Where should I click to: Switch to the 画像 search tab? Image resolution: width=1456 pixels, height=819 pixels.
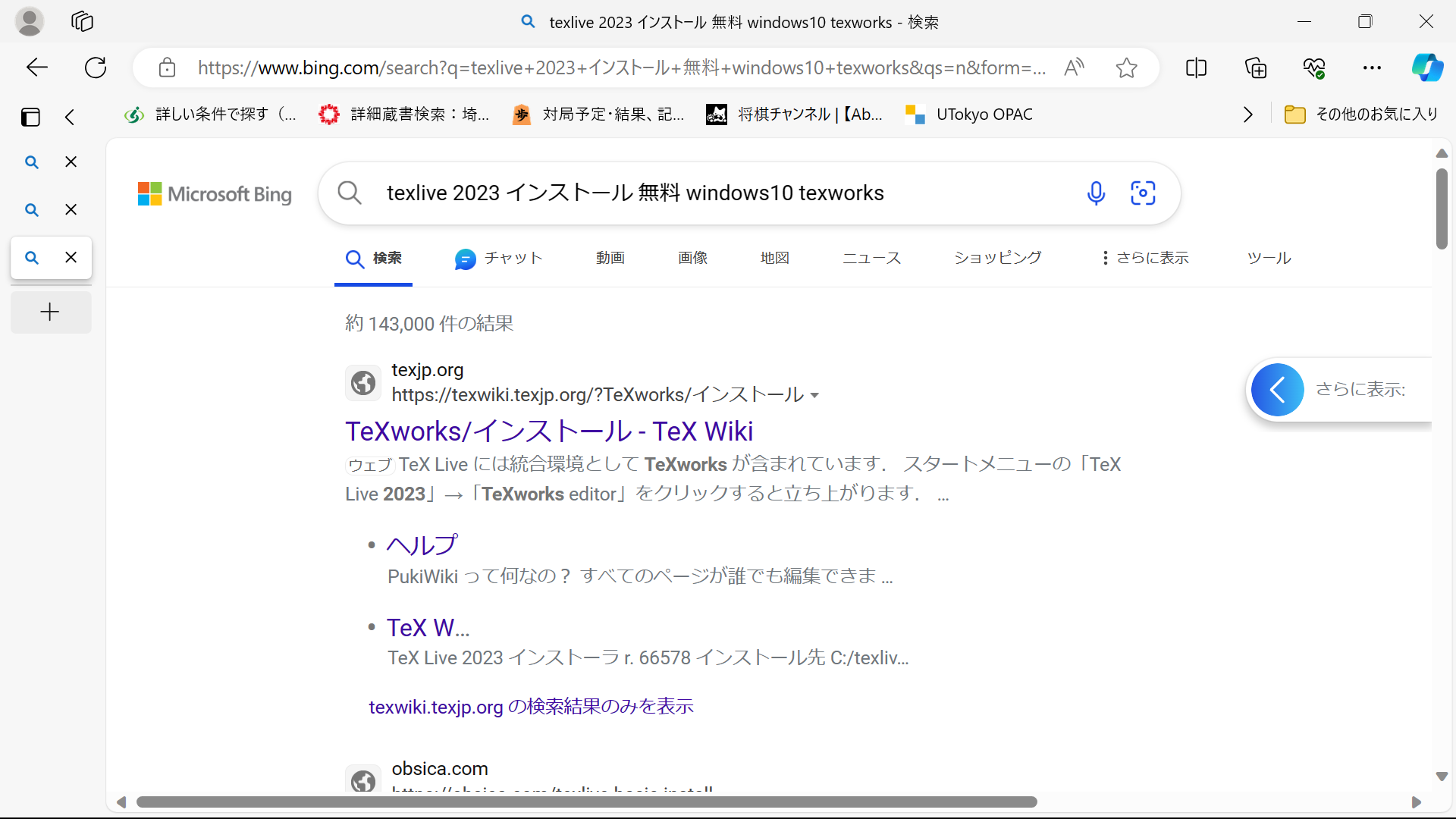coord(692,258)
